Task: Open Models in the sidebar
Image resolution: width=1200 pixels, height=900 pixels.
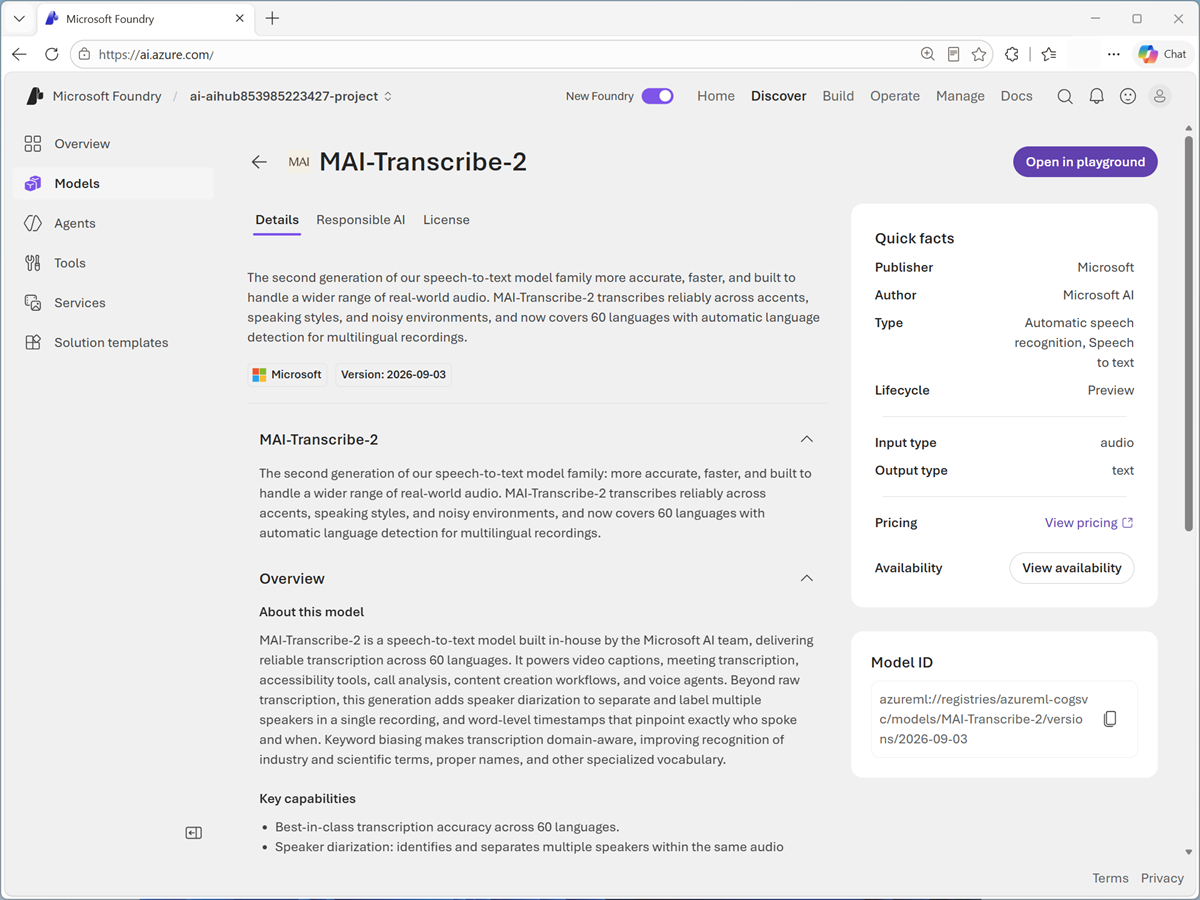Action: pyautogui.click(x=113, y=184)
